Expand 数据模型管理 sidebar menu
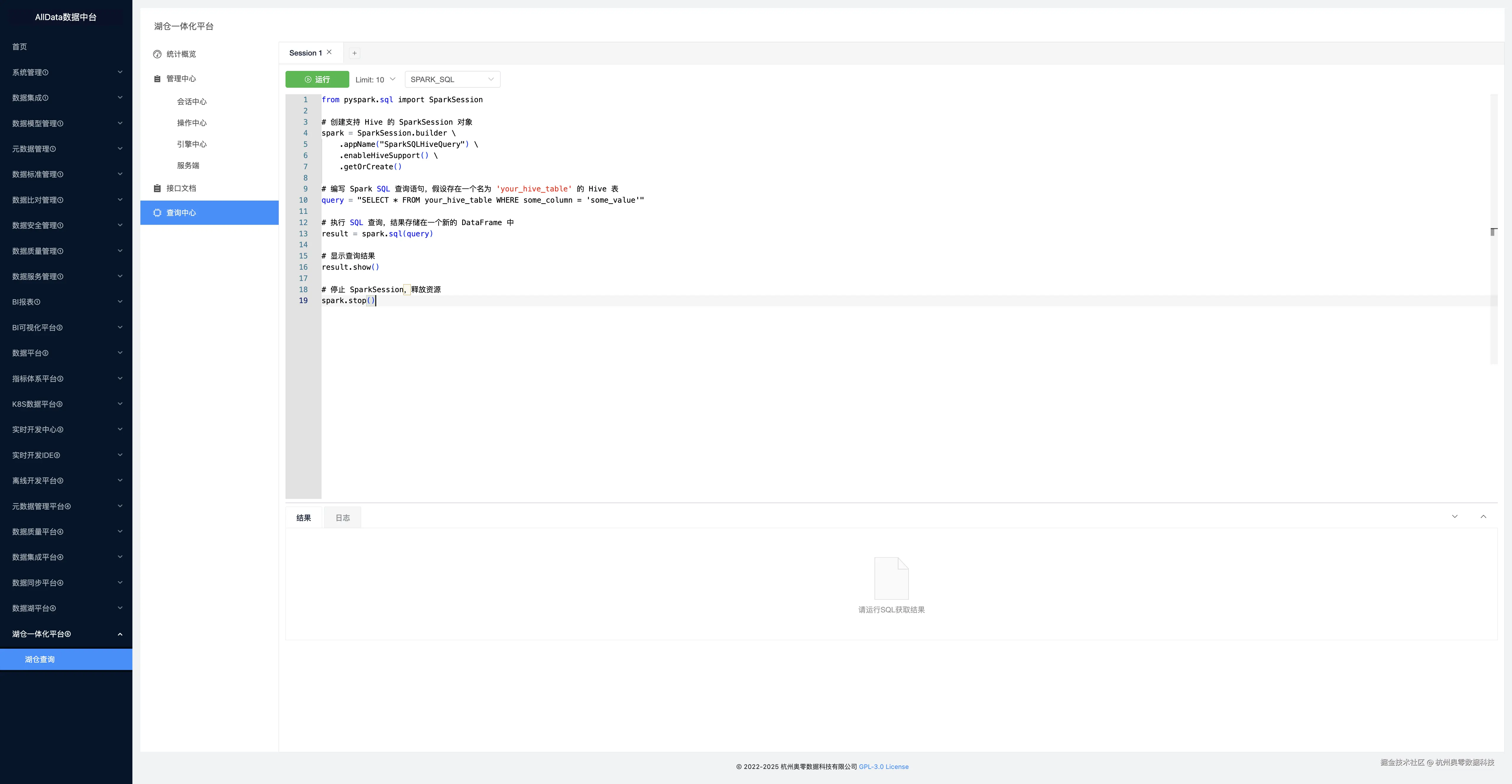The height and width of the screenshot is (784, 1512). tap(66, 123)
